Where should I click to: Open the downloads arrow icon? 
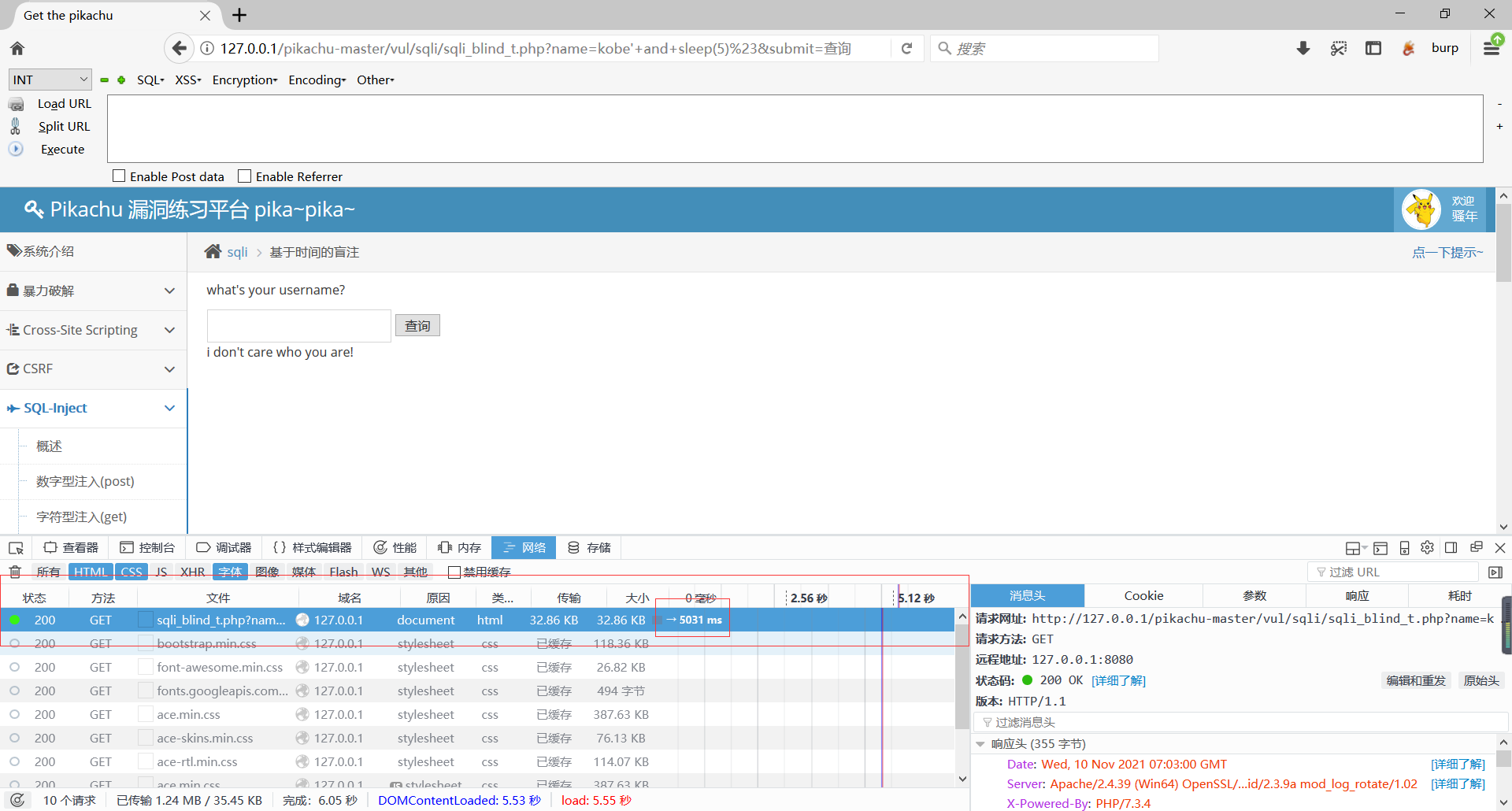(1303, 48)
